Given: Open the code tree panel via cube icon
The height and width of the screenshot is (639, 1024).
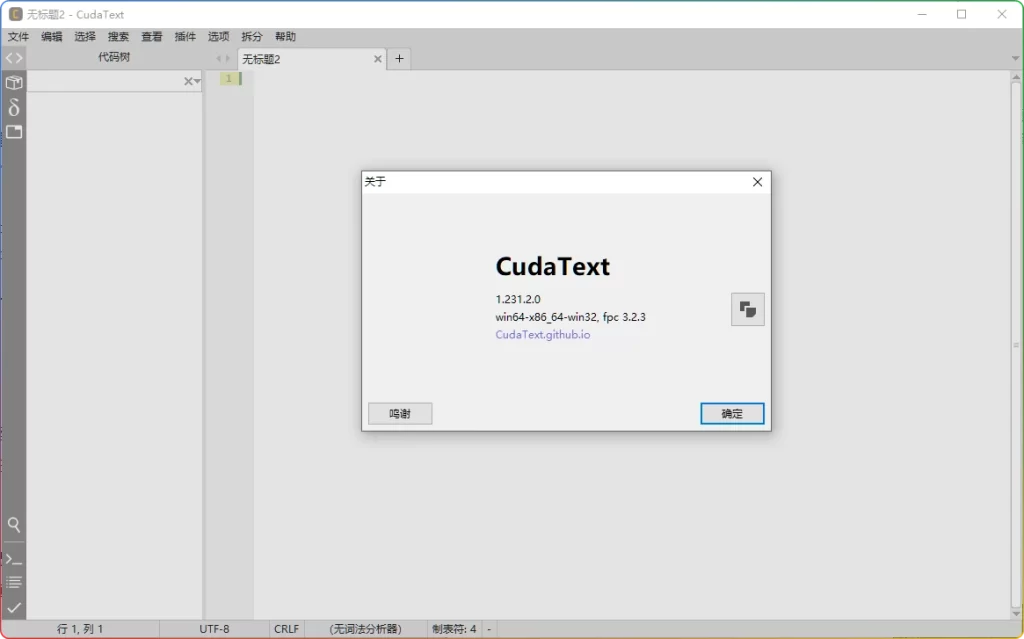Looking at the screenshot, I should [x=13, y=83].
